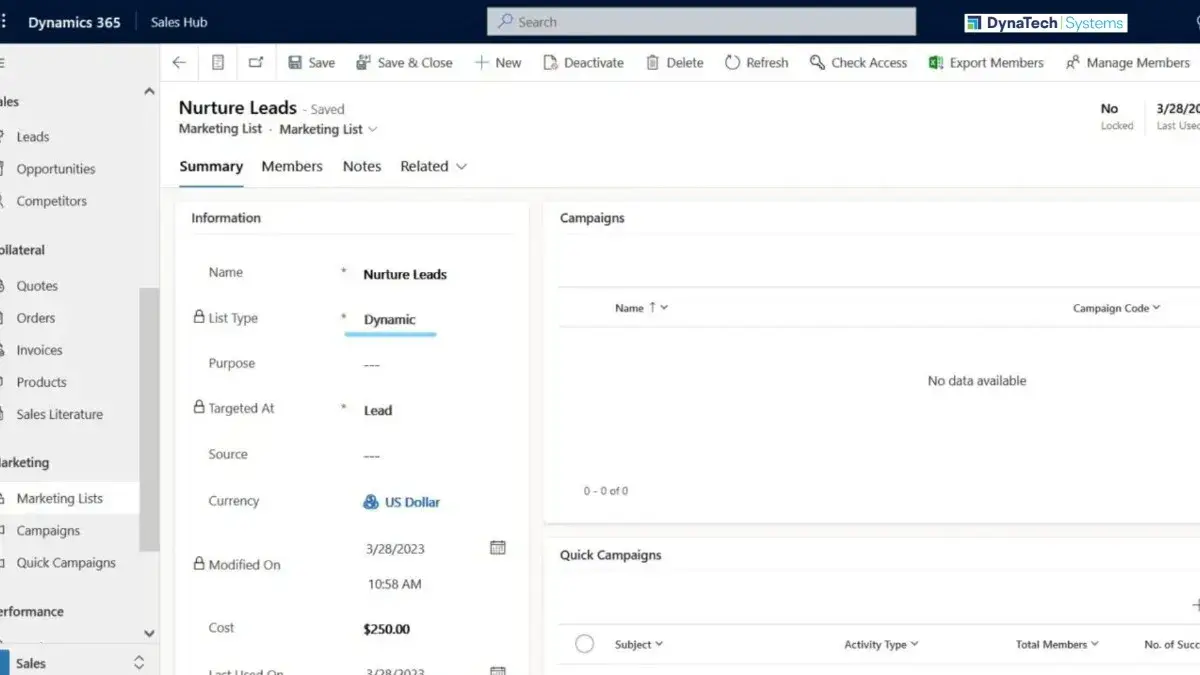Click Sales Hub app name
1200x675 pixels.
(x=179, y=22)
